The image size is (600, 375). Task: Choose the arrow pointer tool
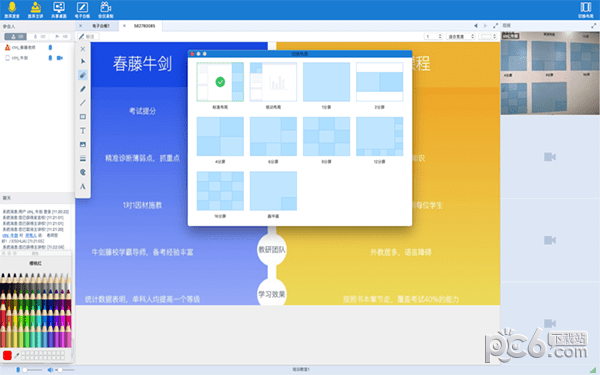83,61
